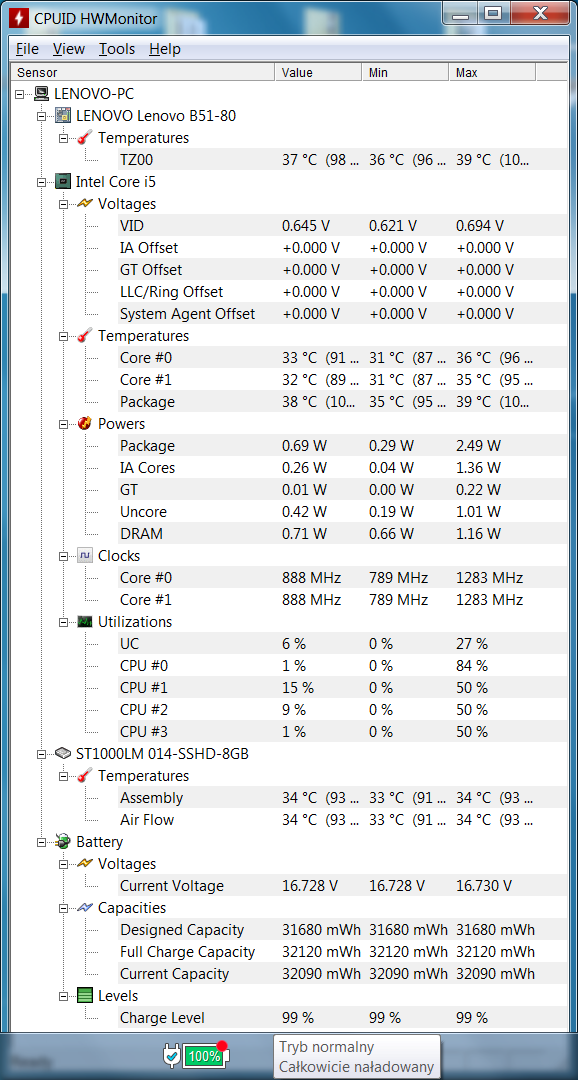Image resolution: width=578 pixels, height=1080 pixels.
Task: Collapse the Powers group
Action: coord(63,424)
